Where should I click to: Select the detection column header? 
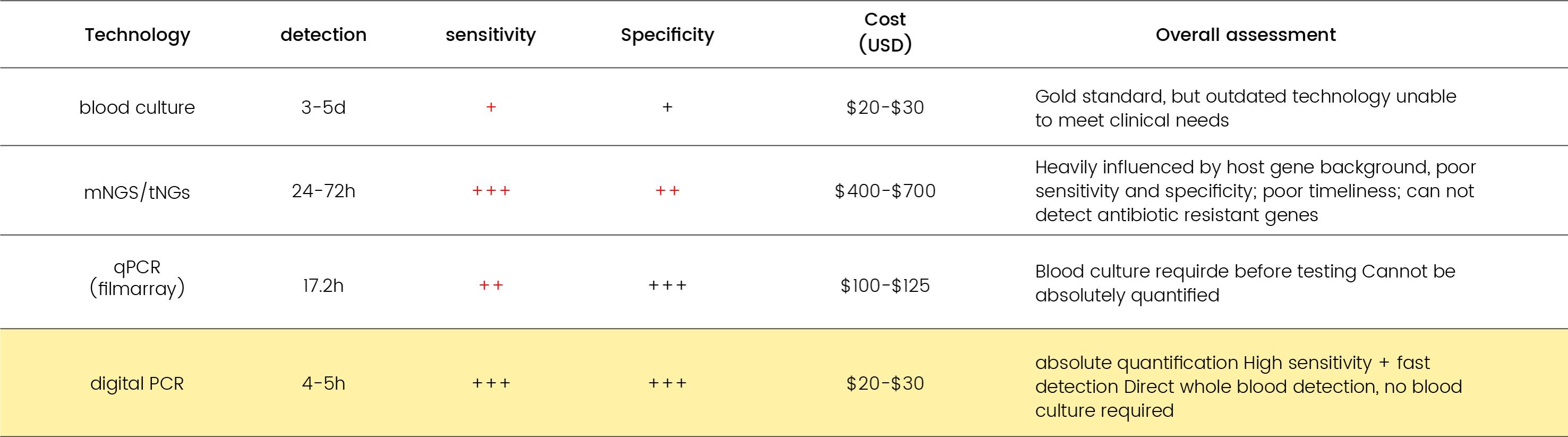[323, 35]
